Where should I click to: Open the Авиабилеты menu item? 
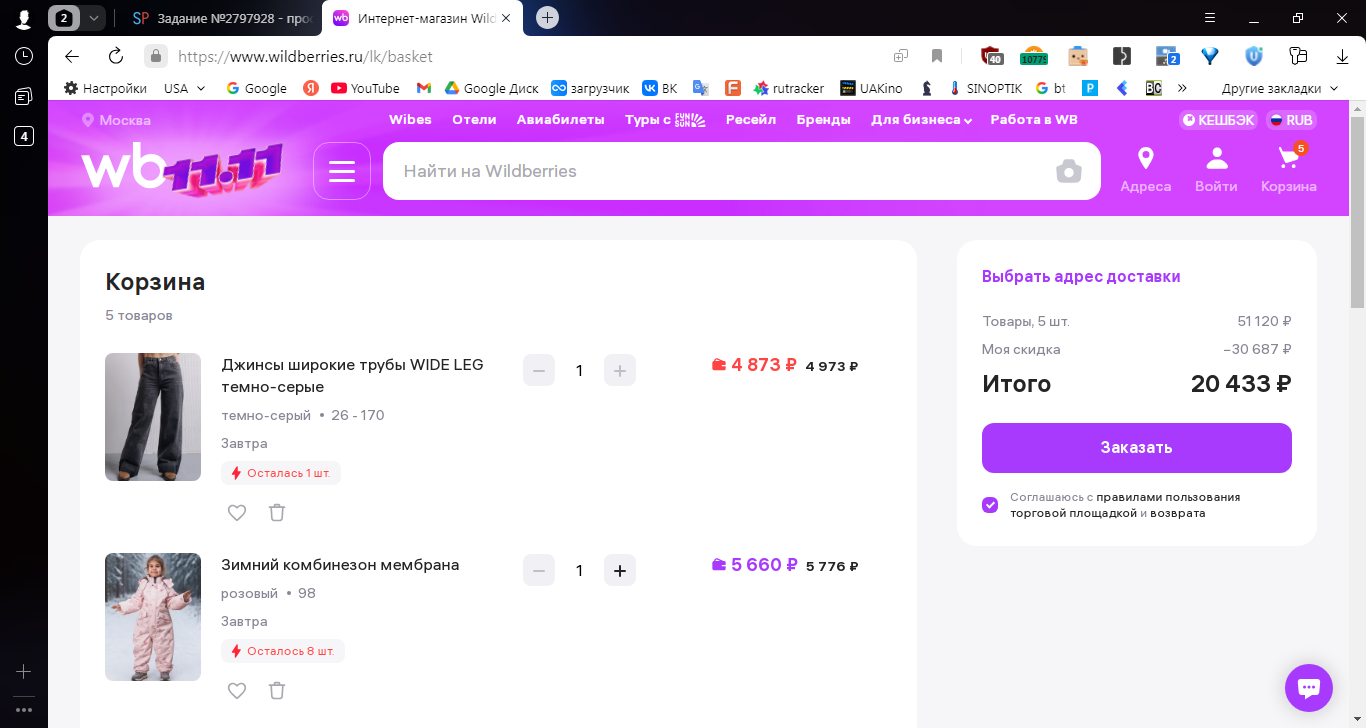(561, 120)
